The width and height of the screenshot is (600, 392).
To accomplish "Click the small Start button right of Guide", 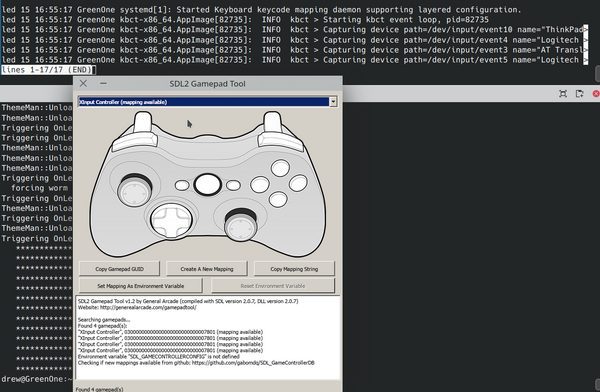I will tap(233, 185).
